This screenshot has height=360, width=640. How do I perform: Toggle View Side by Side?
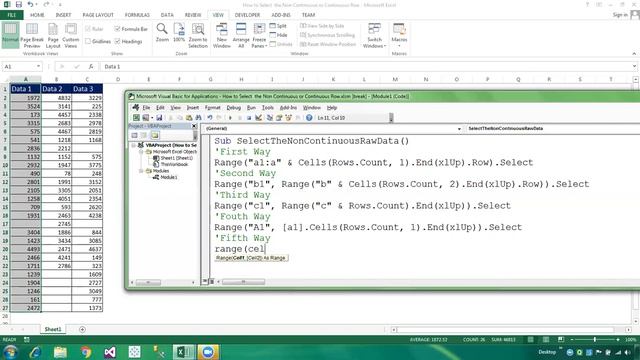(322, 26)
